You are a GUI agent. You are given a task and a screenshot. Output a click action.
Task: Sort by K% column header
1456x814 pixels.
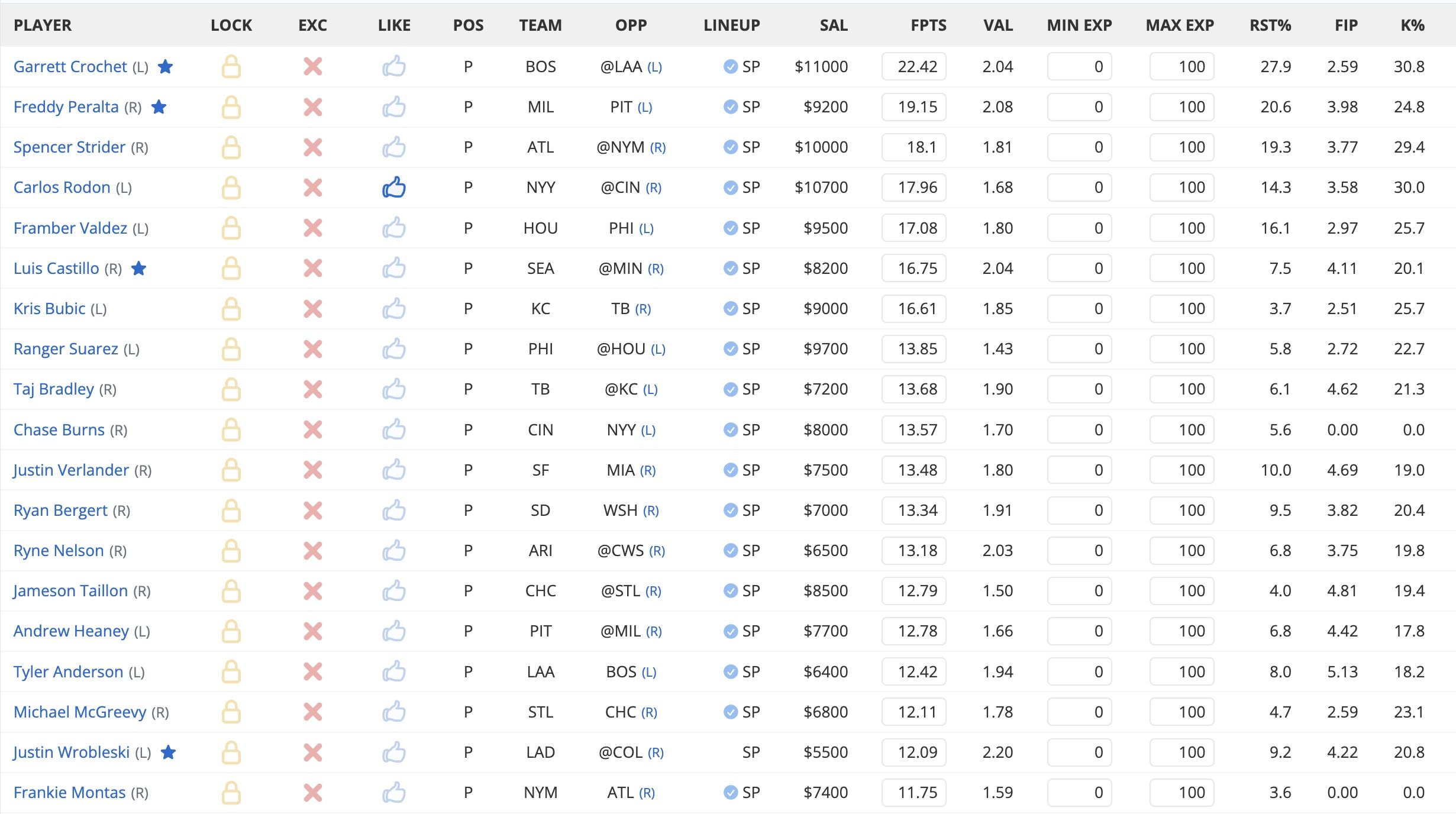(x=1412, y=25)
